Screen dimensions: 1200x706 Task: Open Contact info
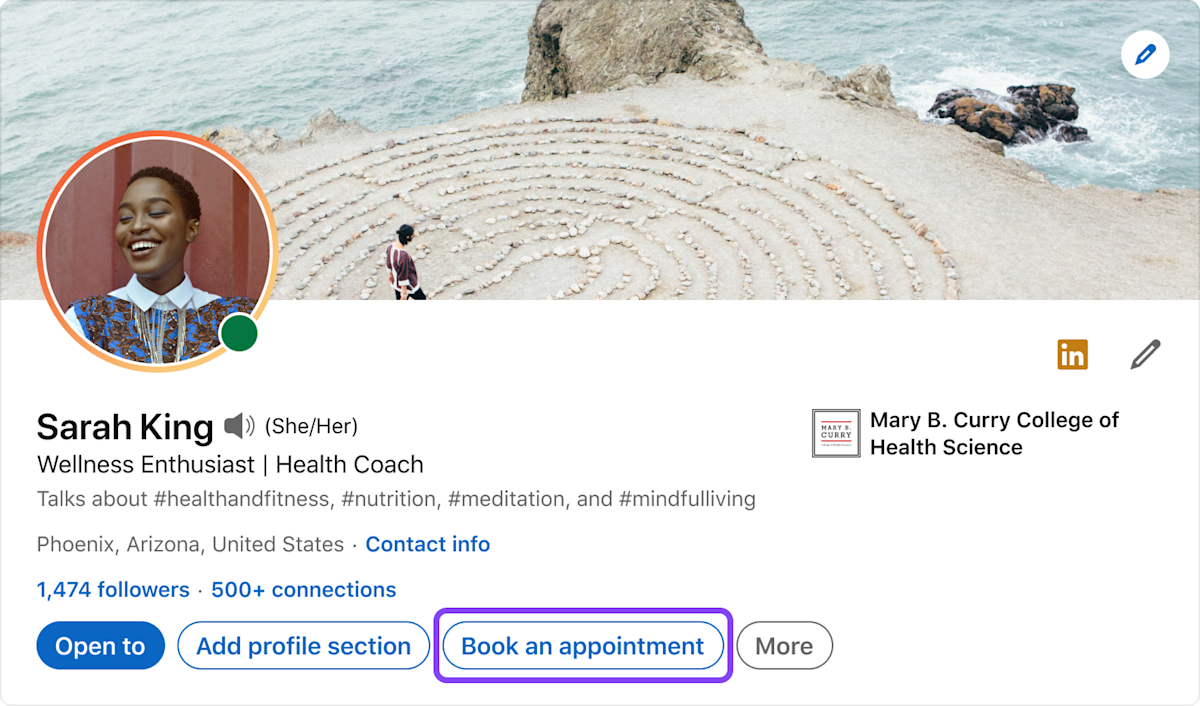point(428,544)
